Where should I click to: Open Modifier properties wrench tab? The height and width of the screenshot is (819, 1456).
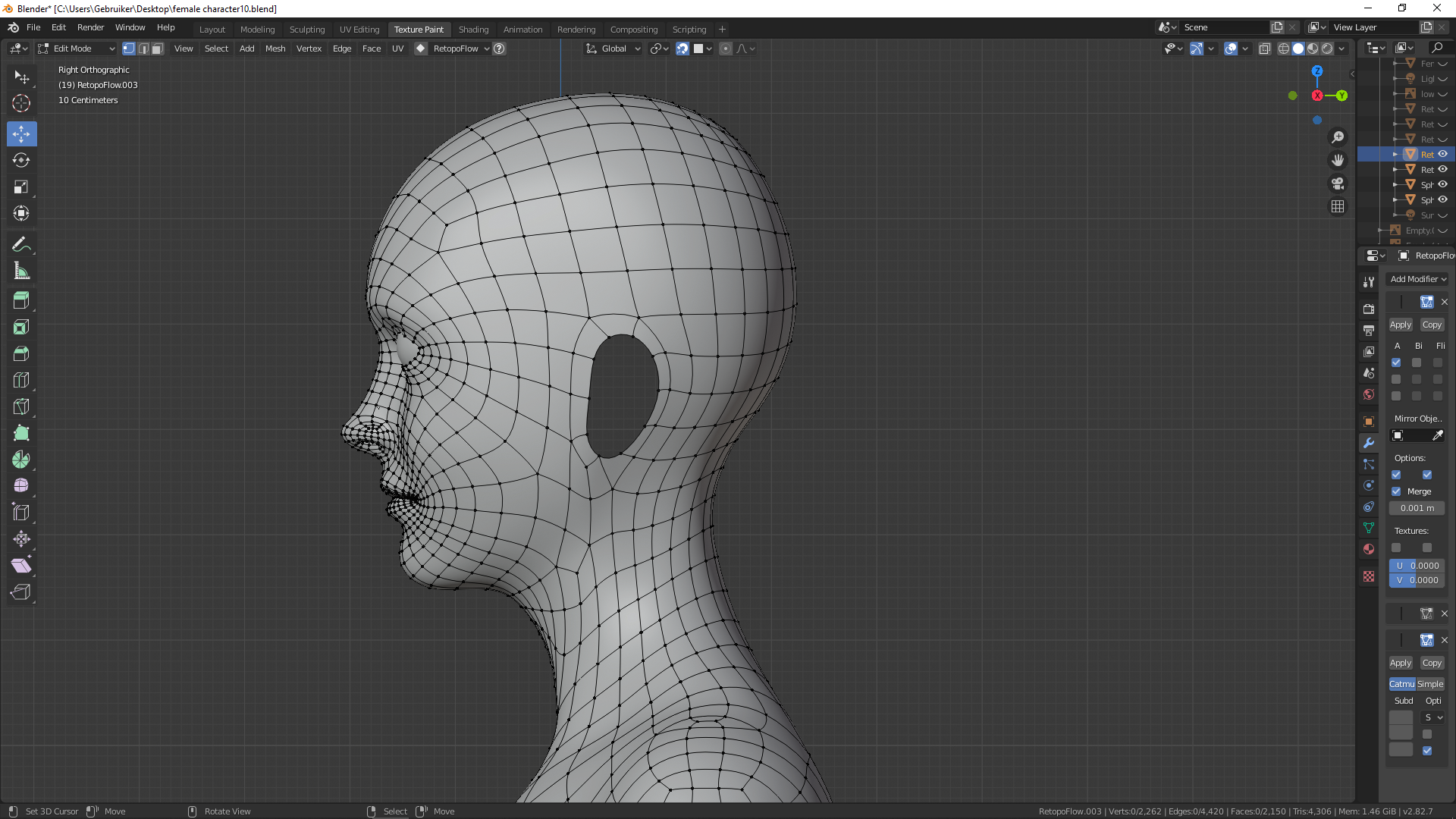pos(1369,443)
